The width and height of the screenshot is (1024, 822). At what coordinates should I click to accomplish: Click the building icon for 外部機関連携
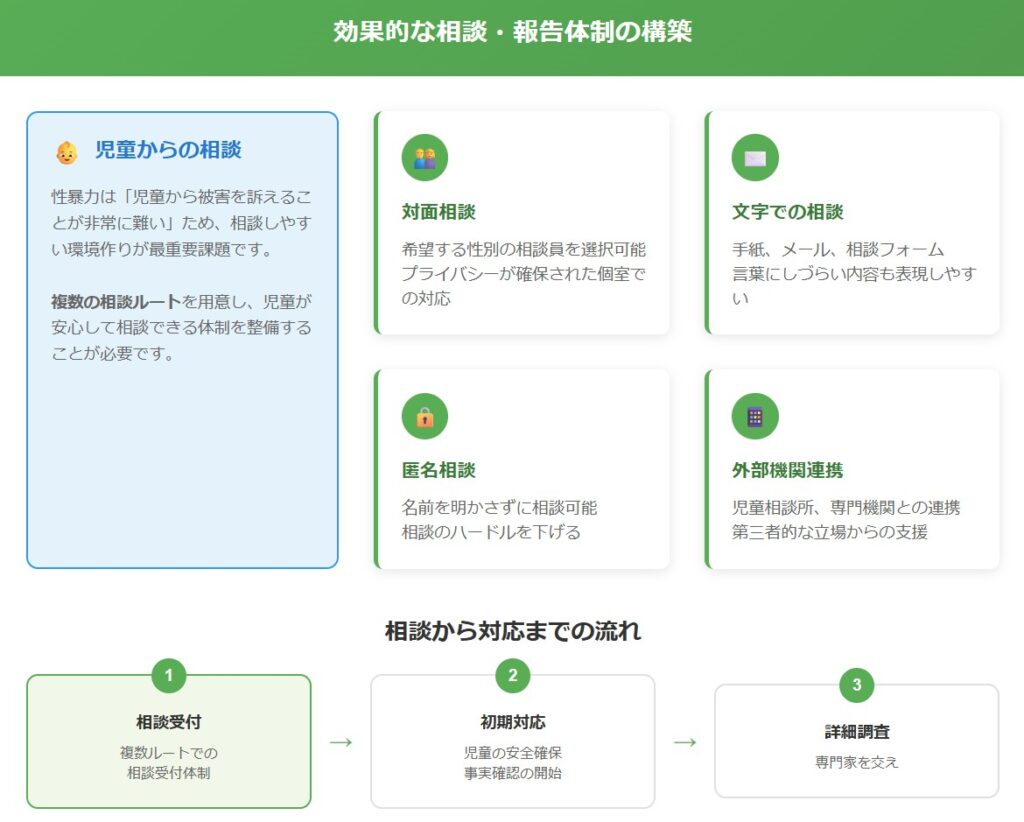755,416
